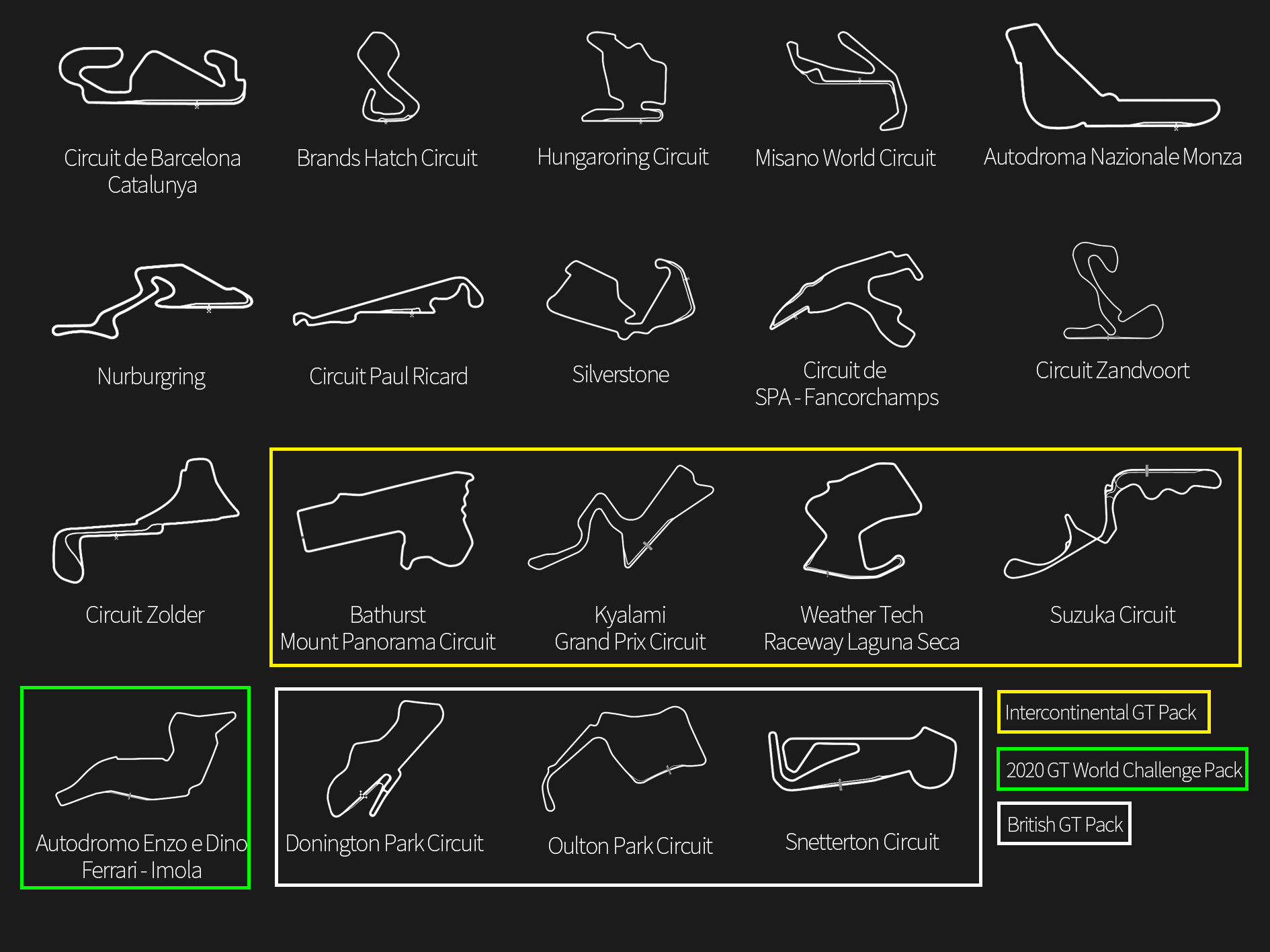The image size is (1270, 952).
Task: Select the Spa-Francorchamps track map
Action: tap(847, 300)
